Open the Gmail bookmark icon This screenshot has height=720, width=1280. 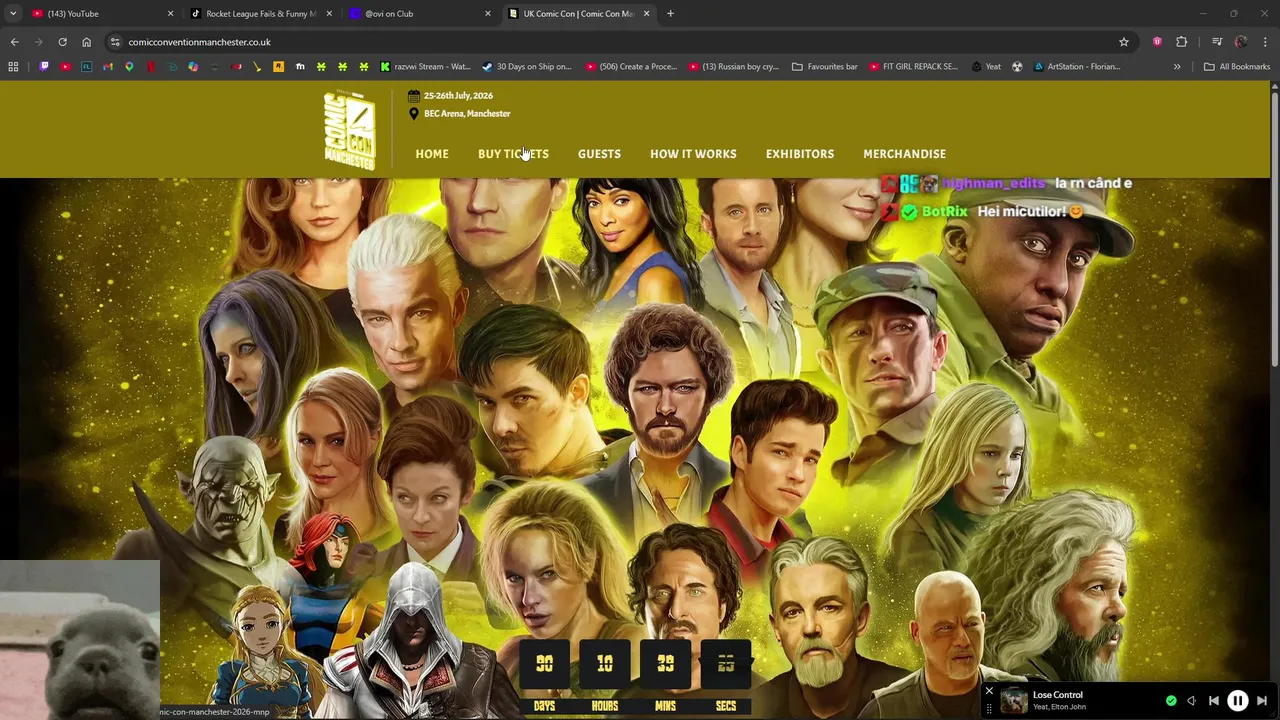point(108,67)
